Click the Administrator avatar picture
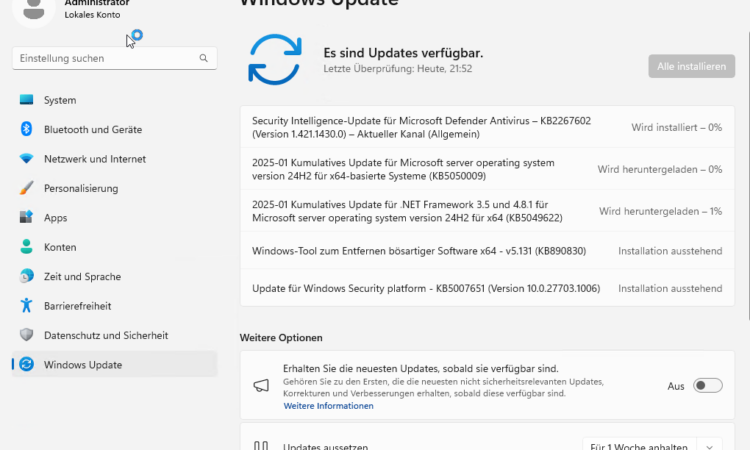 click(x=33, y=10)
